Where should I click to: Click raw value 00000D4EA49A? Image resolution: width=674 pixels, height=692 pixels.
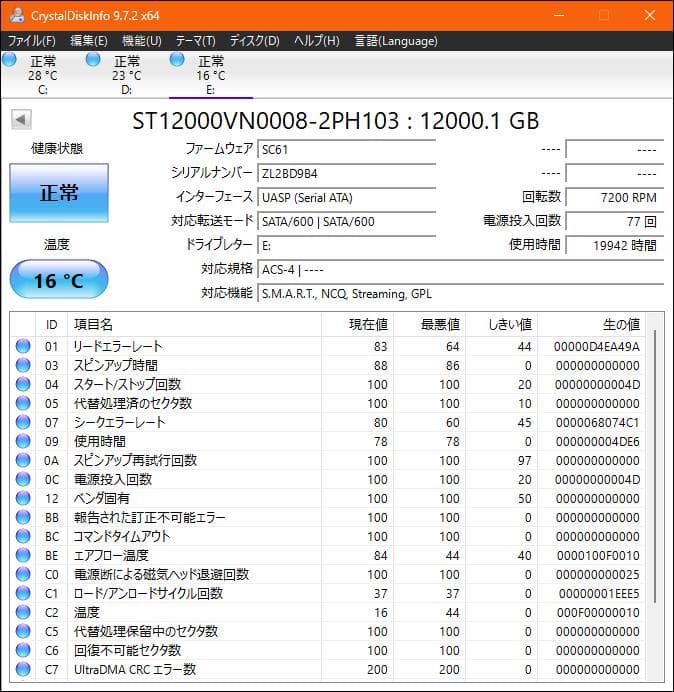point(597,346)
